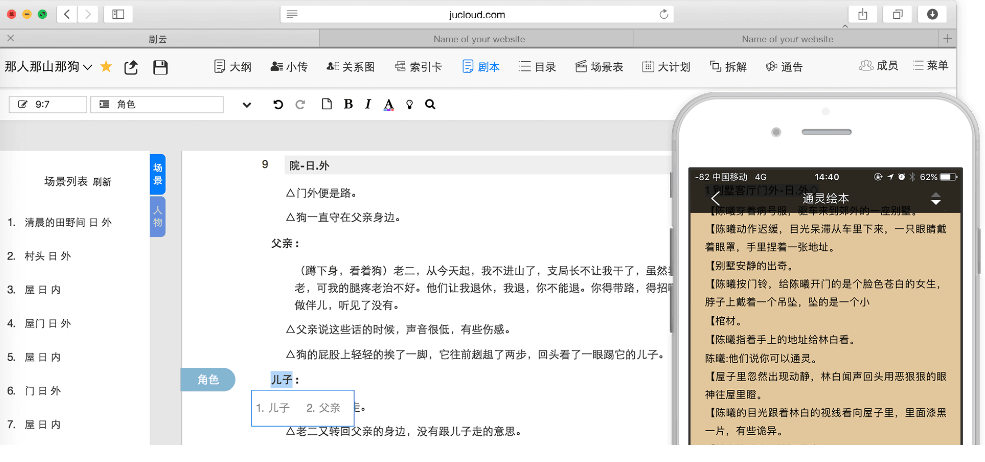
Task: Click the 角色 paragraph style field
Action: [157, 104]
